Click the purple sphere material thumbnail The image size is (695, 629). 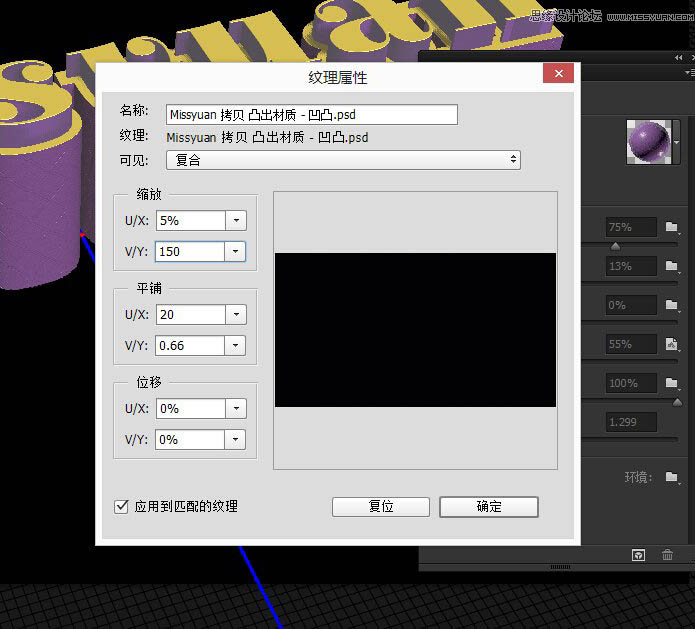(648, 140)
